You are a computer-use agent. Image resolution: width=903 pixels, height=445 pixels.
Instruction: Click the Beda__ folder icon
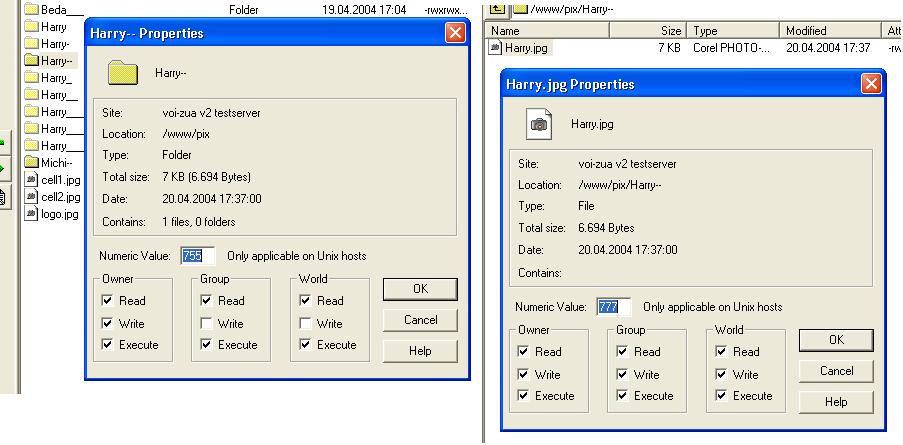(31, 10)
